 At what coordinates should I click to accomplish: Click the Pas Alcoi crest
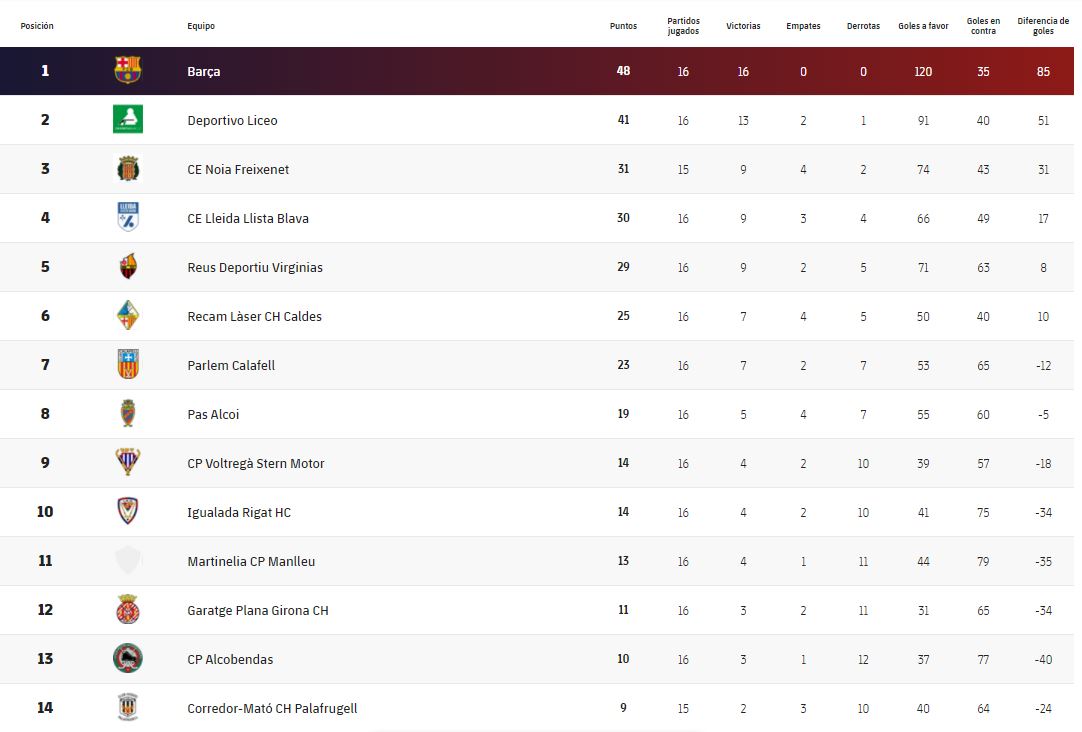[128, 413]
